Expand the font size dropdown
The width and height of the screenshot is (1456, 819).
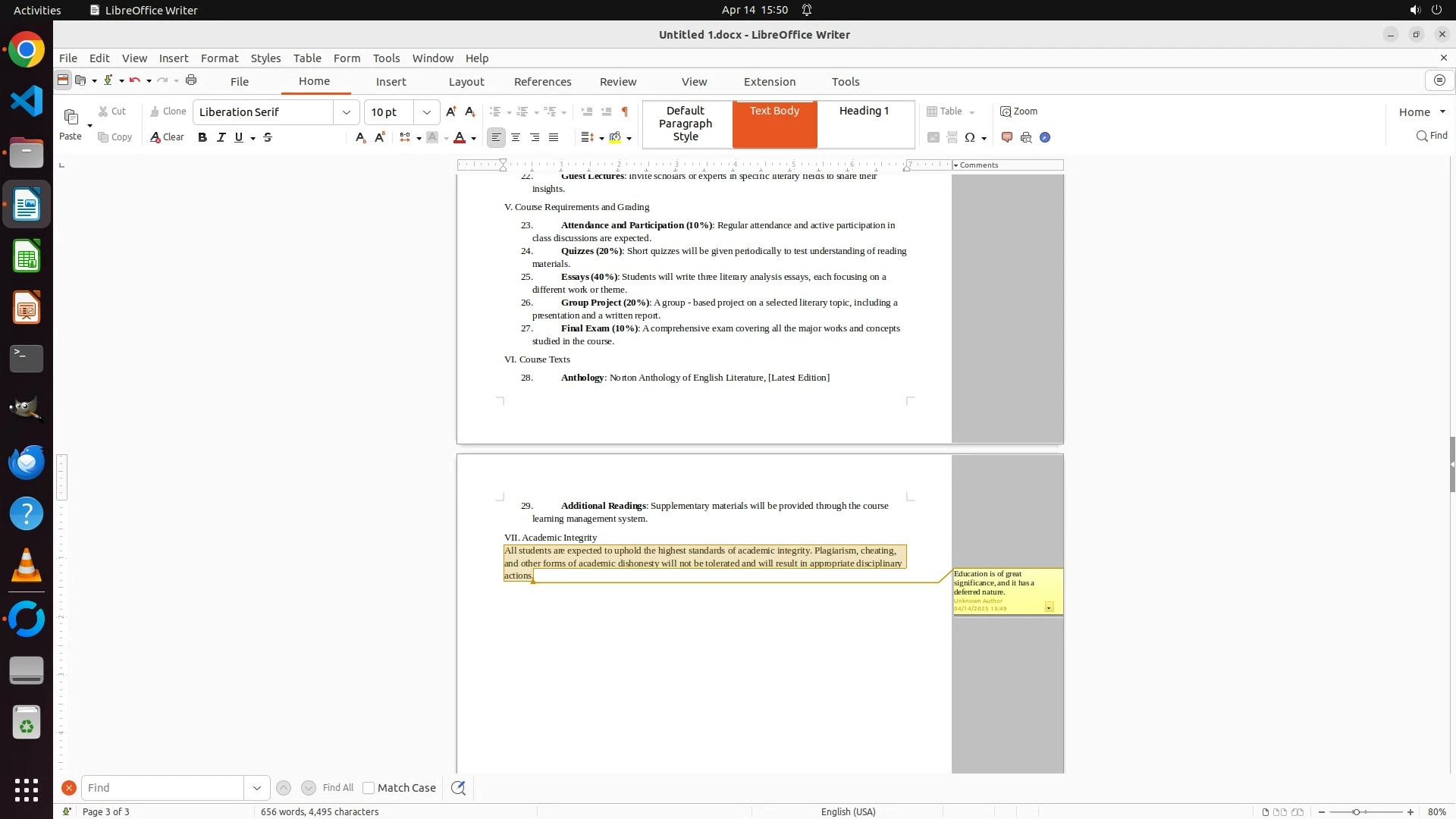(x=427, y=112)
